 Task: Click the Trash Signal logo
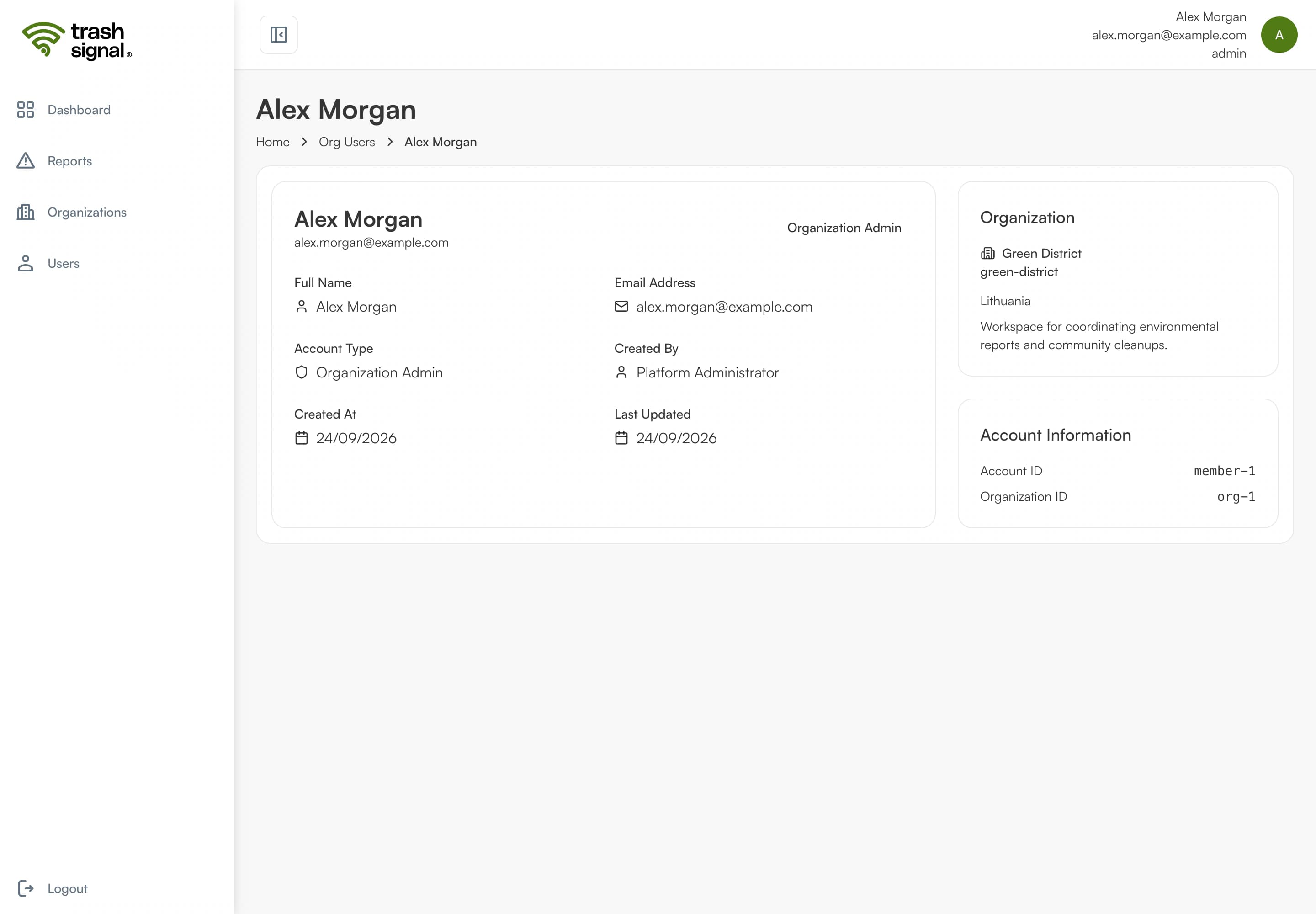[x=77, y=41]
